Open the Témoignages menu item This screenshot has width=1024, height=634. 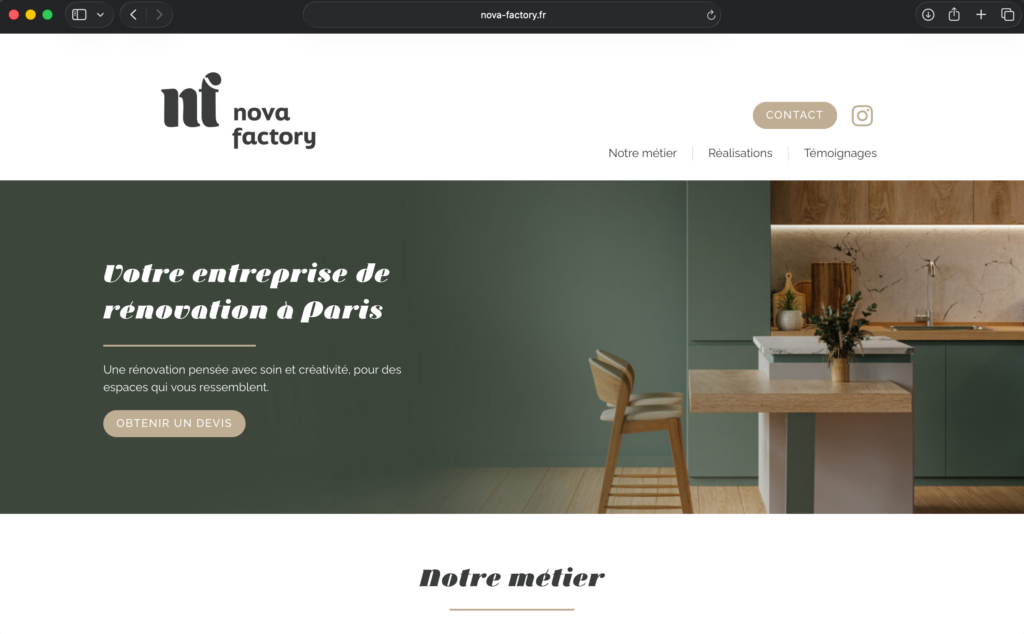(840, 153)
